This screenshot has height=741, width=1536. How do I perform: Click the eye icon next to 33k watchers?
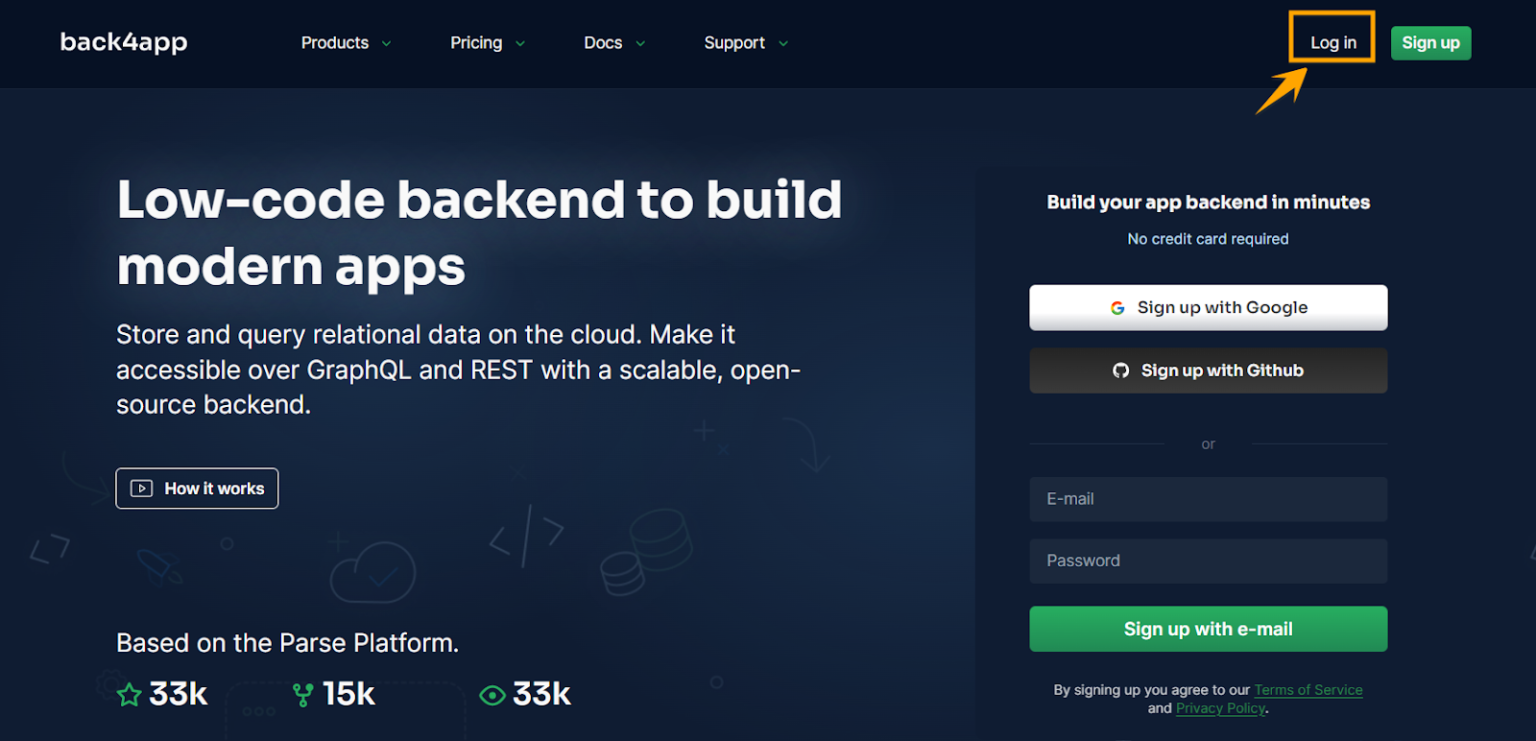(x=491, y=693)
